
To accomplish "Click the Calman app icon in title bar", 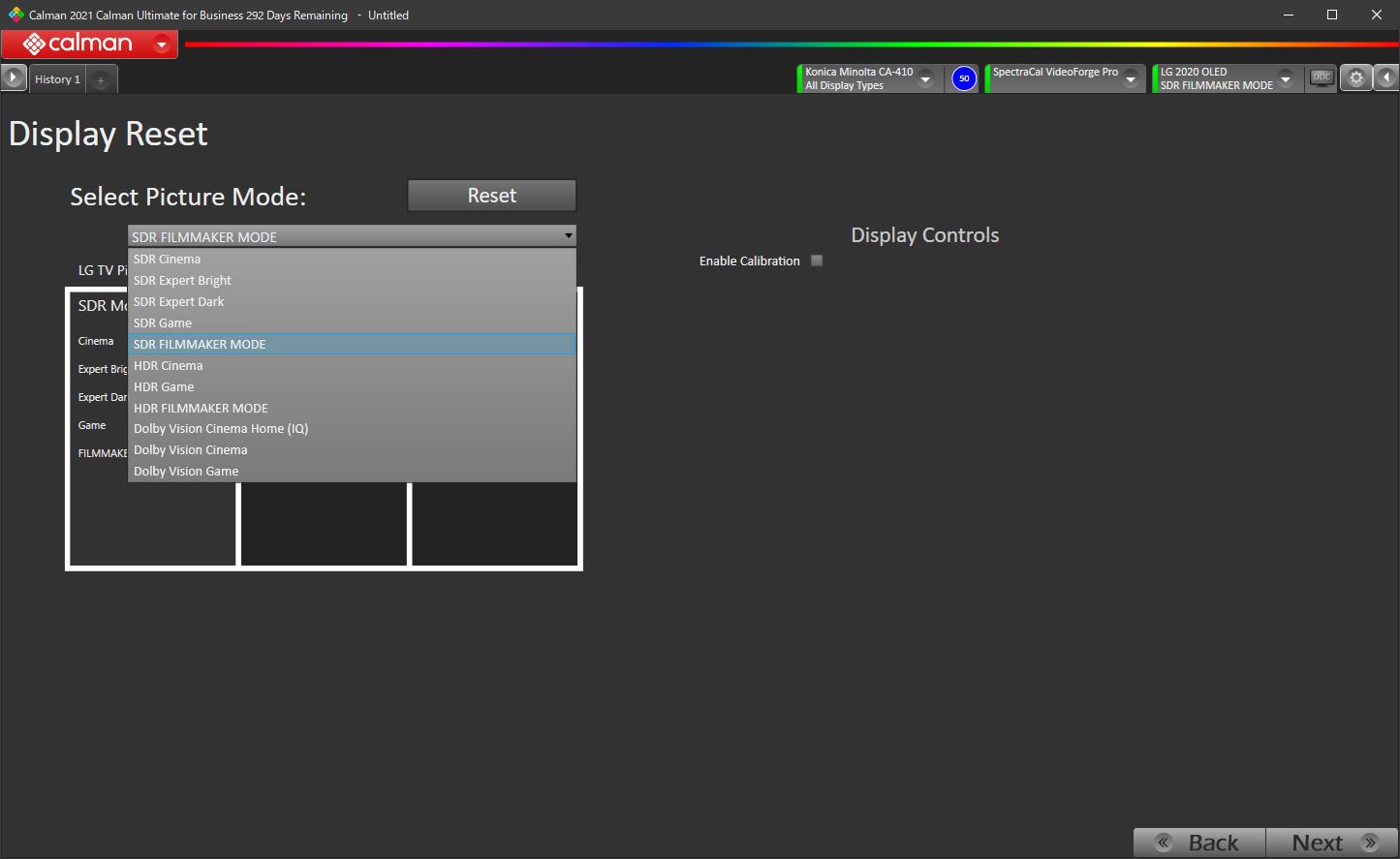I will [x=16, y=15].
